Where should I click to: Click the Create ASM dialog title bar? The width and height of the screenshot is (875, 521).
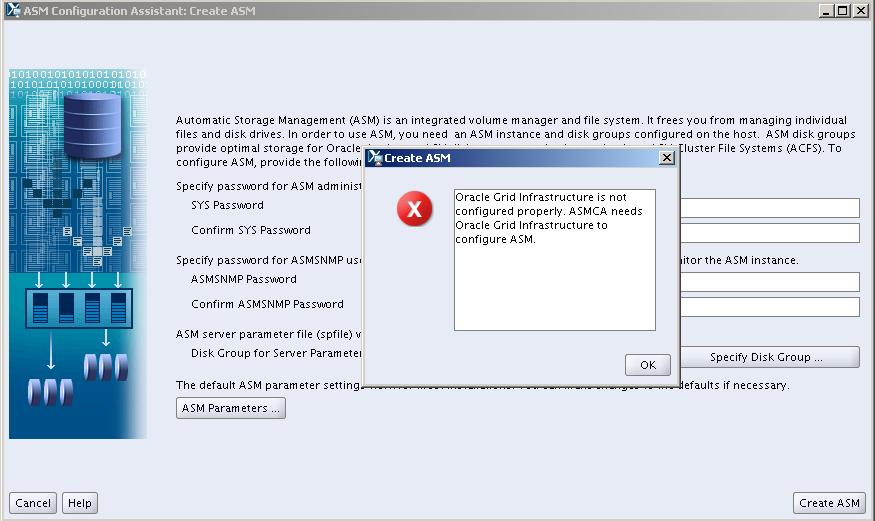point(520,158)
